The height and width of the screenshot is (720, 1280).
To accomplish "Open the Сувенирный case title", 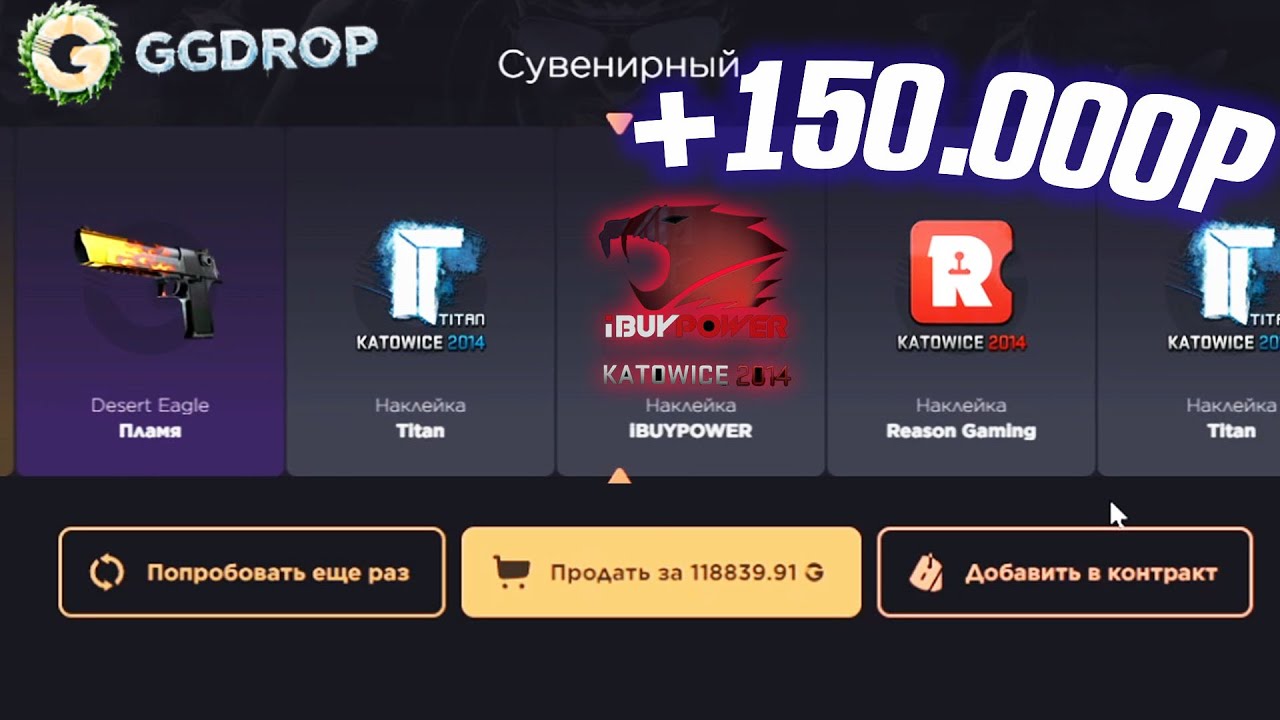I will [618, 66].
